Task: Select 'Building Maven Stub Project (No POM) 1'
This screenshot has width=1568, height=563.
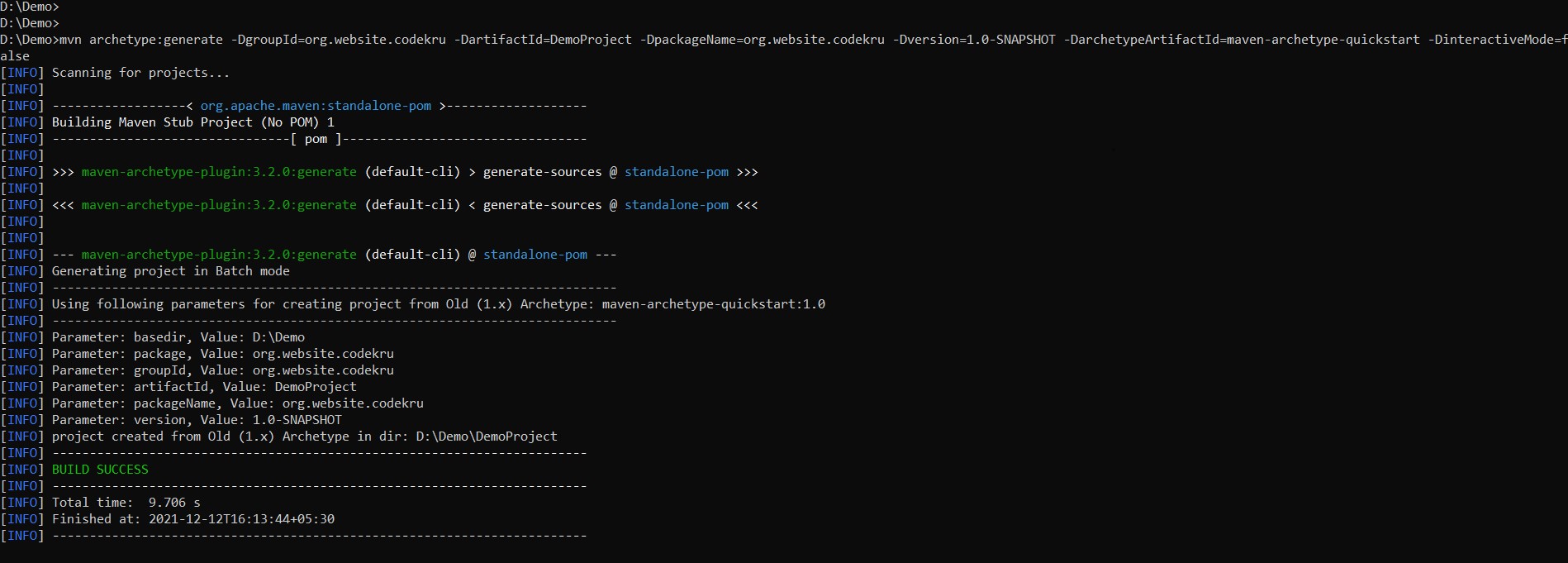Action: [192, 122]
